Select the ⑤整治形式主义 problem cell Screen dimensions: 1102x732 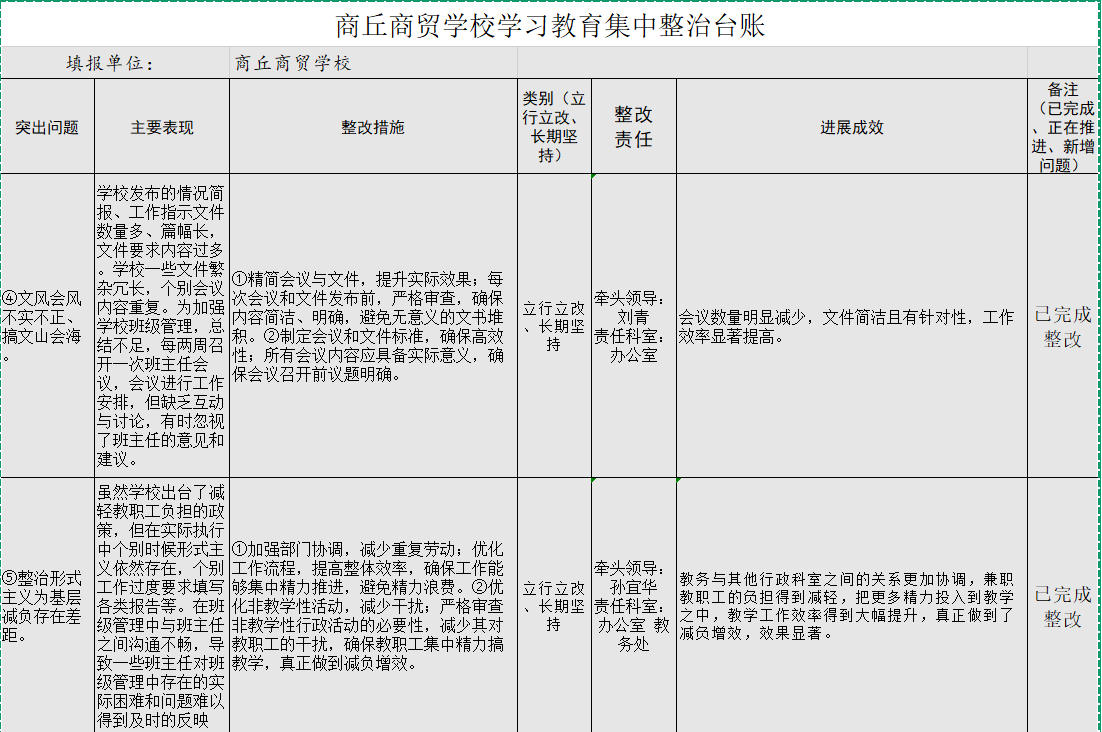(x=47, y=606)
